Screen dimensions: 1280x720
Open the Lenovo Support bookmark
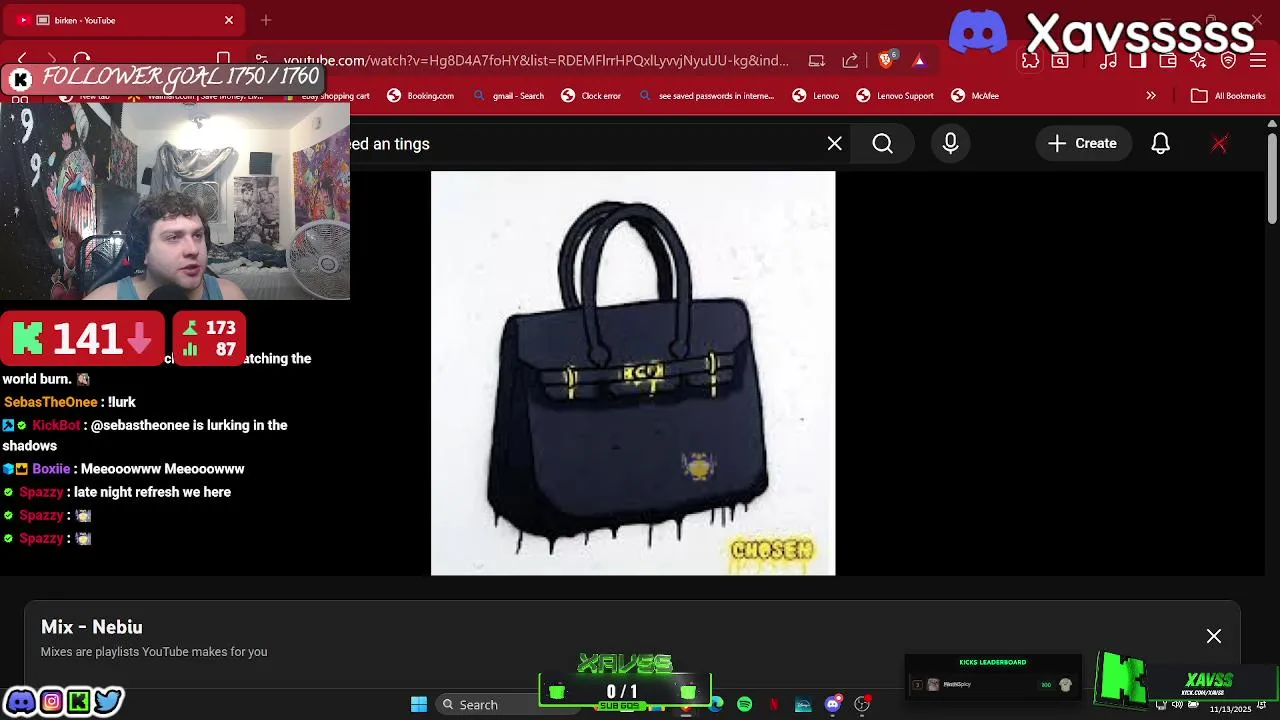tap(895, 96)
